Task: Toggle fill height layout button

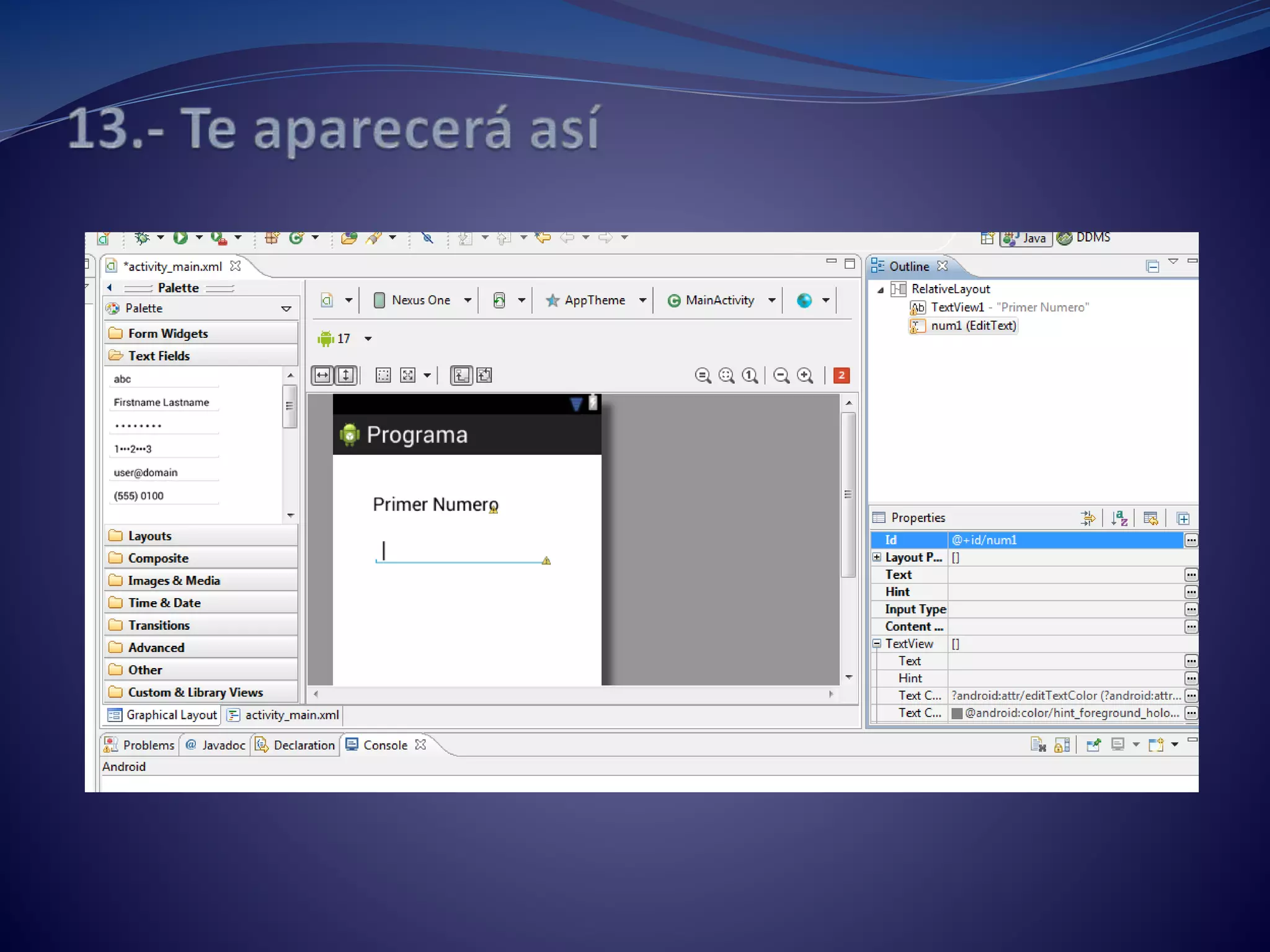Action: (346, 376)
